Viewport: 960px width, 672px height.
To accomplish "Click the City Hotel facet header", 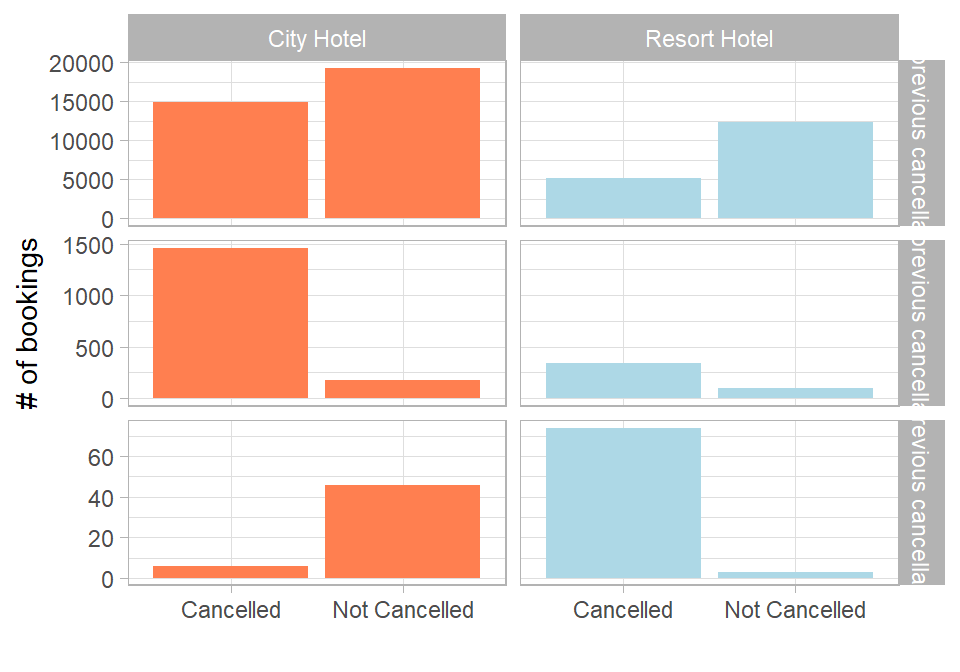I will (317, 39).
